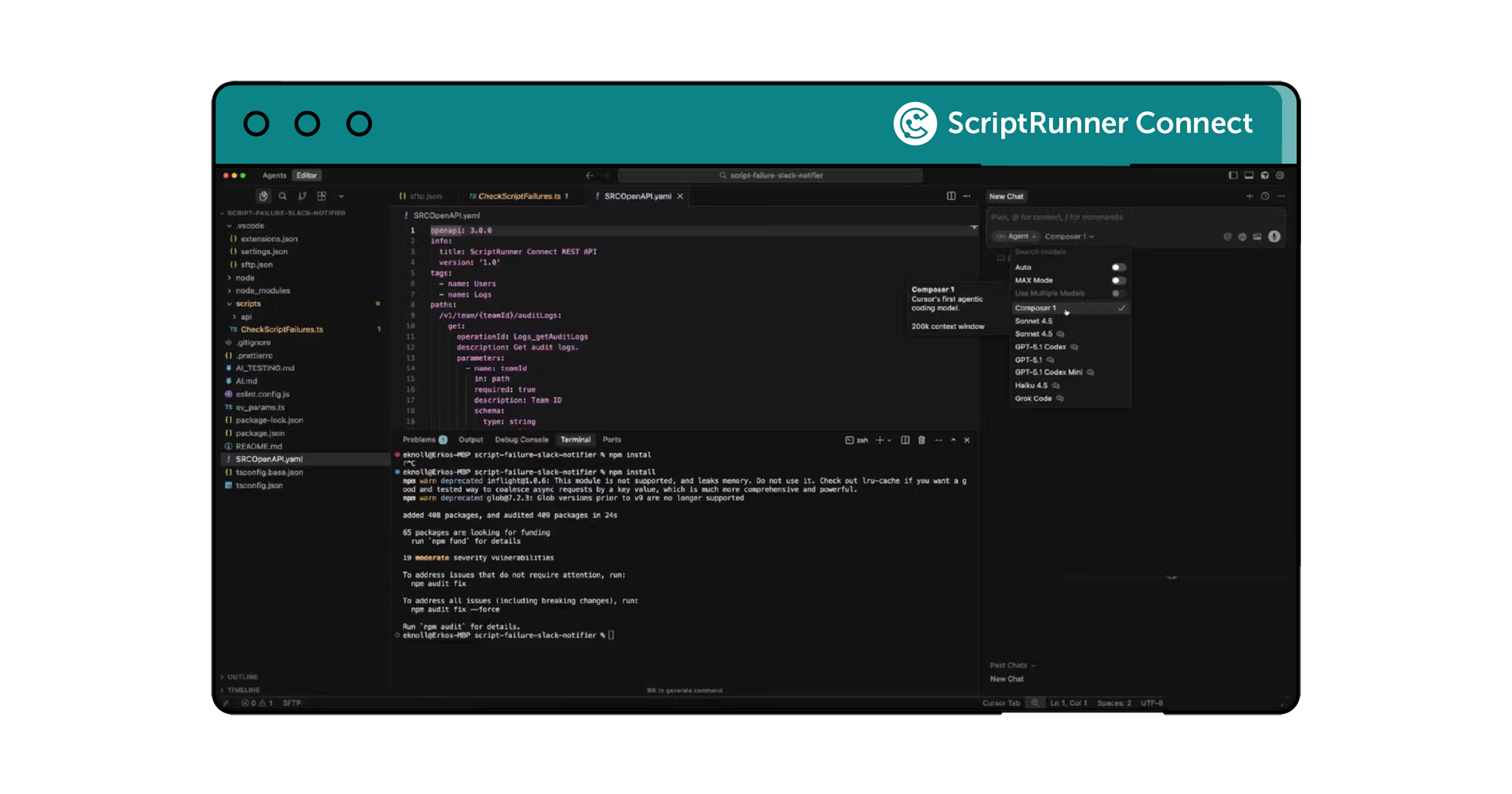
Task: Toggle the primary sidebar layout icon
Action: click(1233, 175)
